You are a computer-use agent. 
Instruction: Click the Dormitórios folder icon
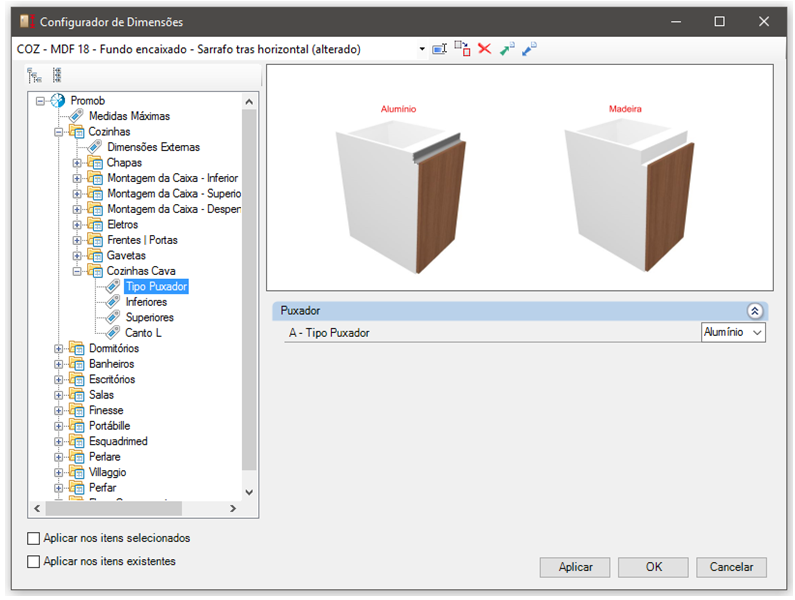point(77,348)
